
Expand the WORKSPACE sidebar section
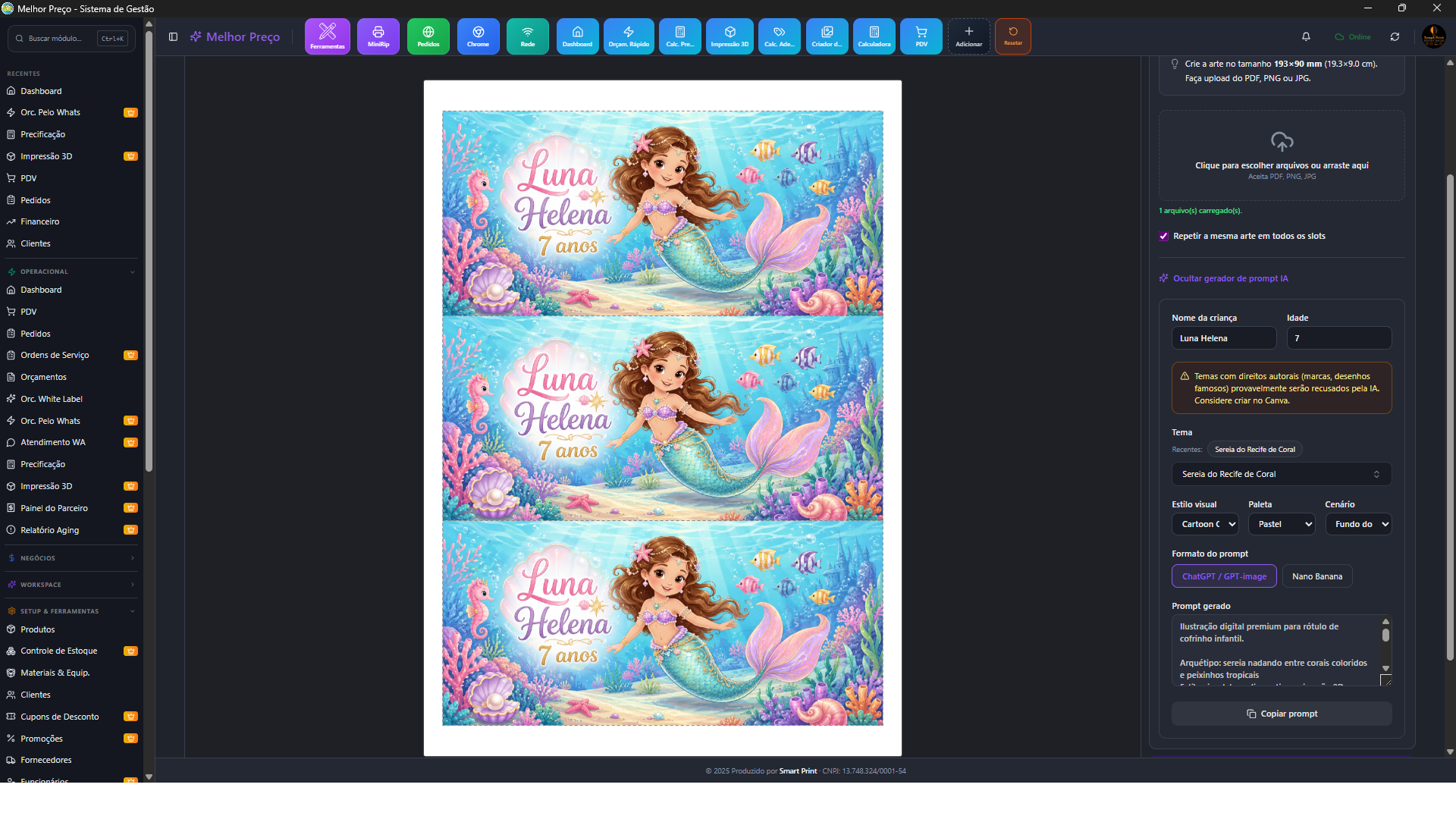71,585
